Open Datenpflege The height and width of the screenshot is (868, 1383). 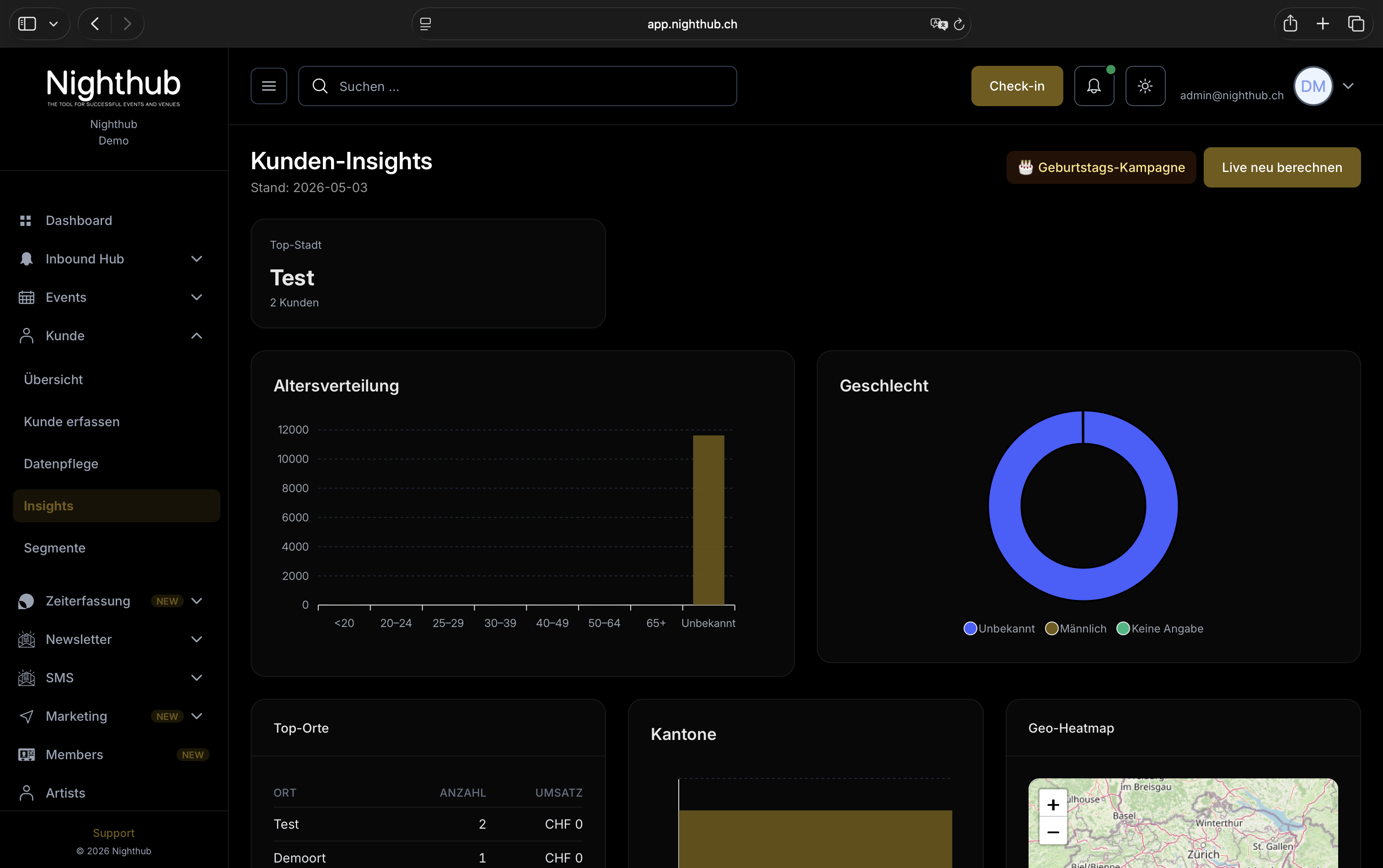point(61,463)
